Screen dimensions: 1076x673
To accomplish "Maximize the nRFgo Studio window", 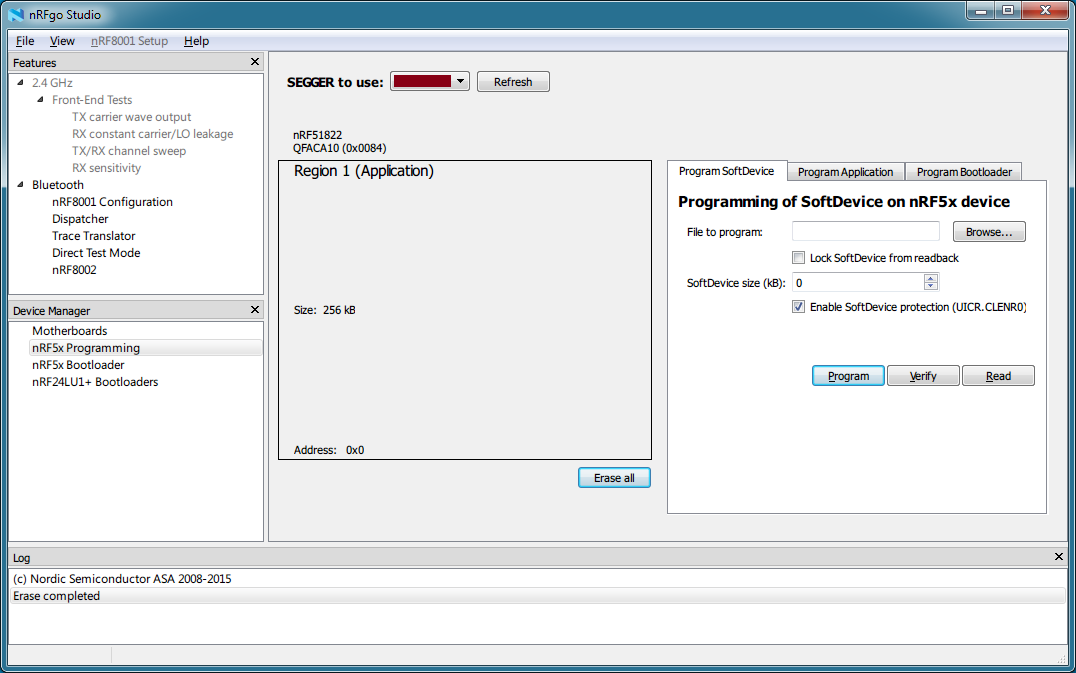I will click(1007, 10).
